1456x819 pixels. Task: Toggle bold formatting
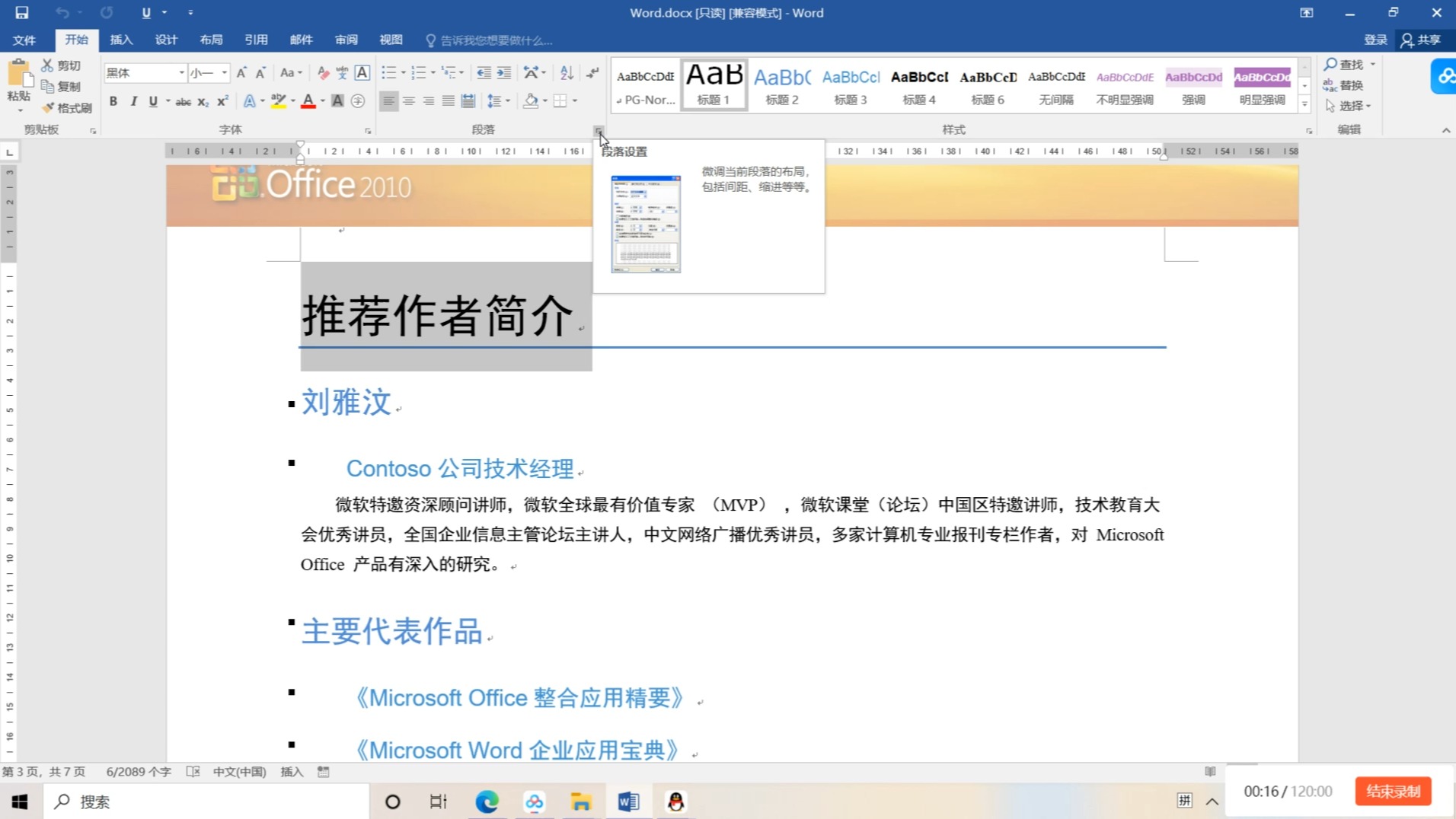click(113, 100)
